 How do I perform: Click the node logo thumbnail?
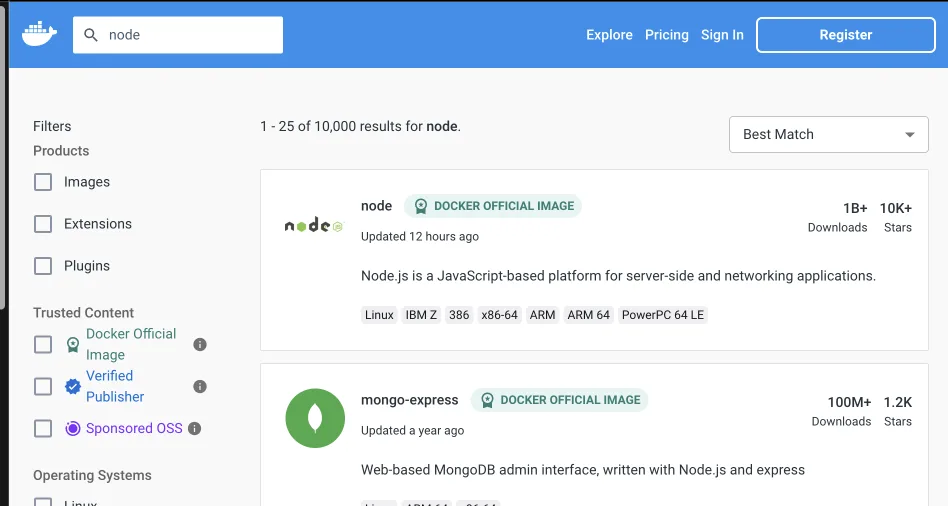(x=314, y=225)
